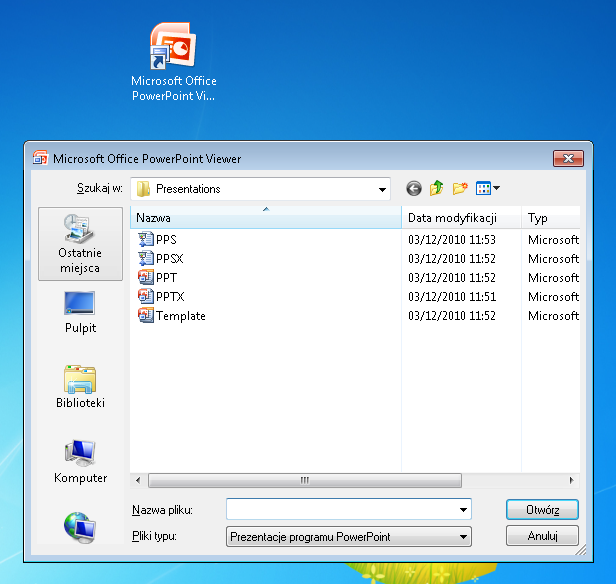616x584 pixels.
Task: Click the date 03/12/2010 11:53
Action: point(452,240)
